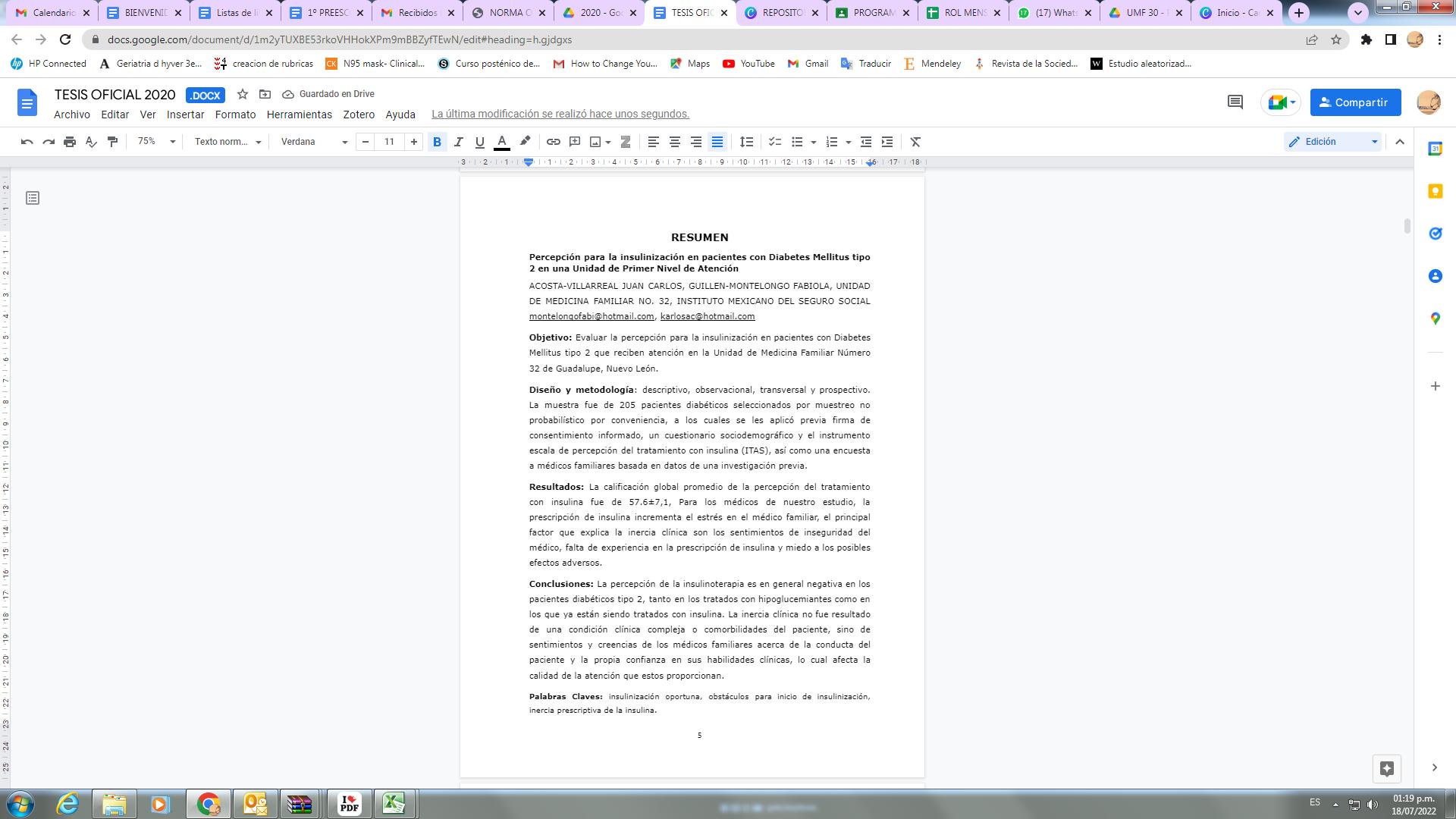
Task: Run spelling and grammar check
Action: click(91, 142)
